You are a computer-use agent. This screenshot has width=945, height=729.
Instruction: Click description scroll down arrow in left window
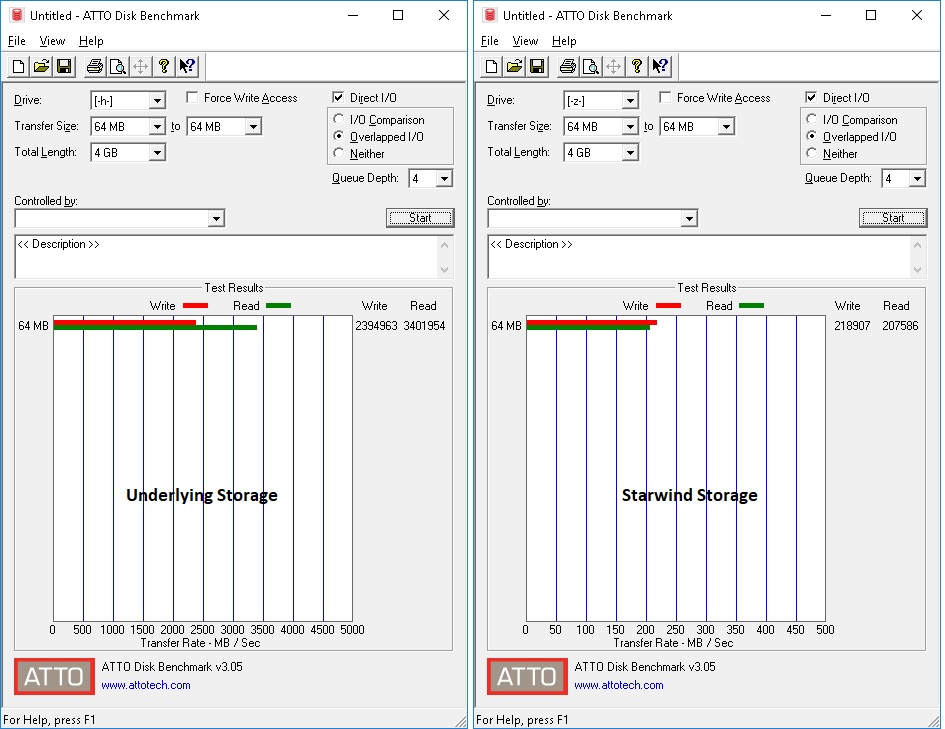pyautogui.click(x=445, y=269)
